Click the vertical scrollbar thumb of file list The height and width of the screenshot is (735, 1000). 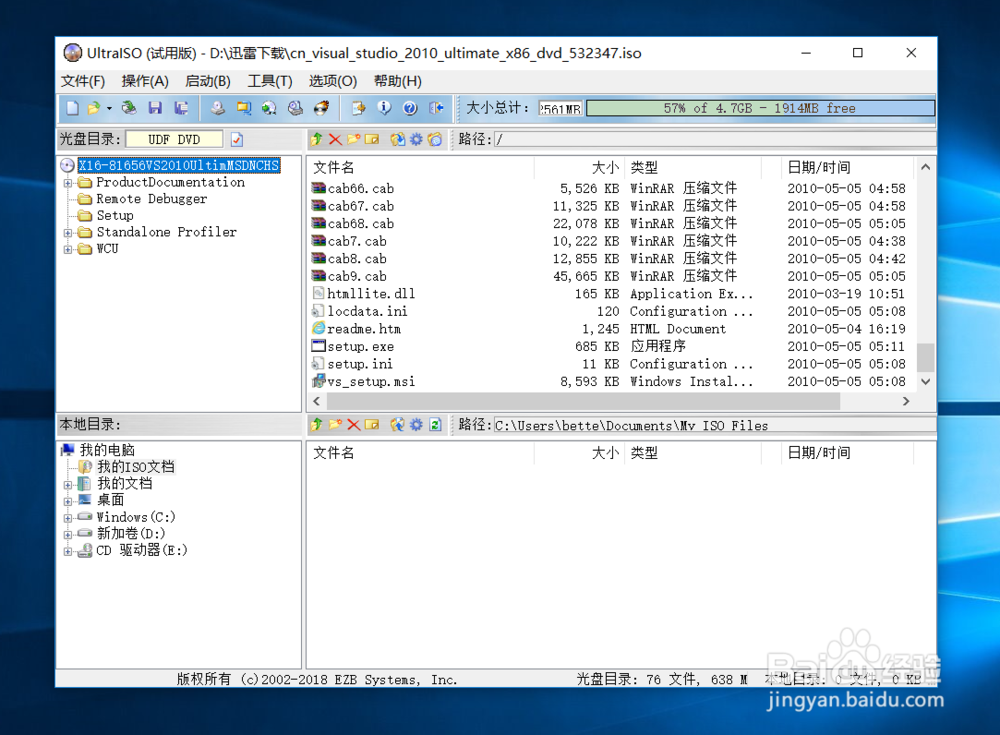[x=925, y=357]
